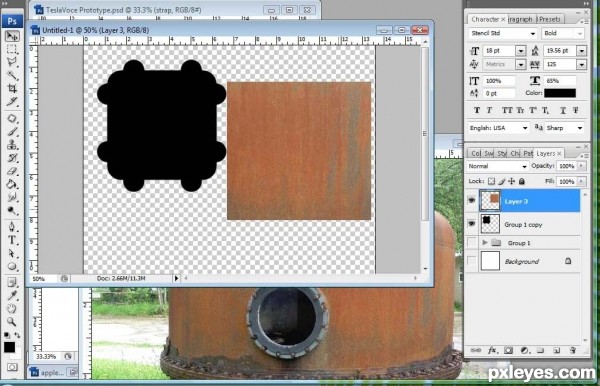
Task: Select the Zoom tool
Action: pos(12,321)
